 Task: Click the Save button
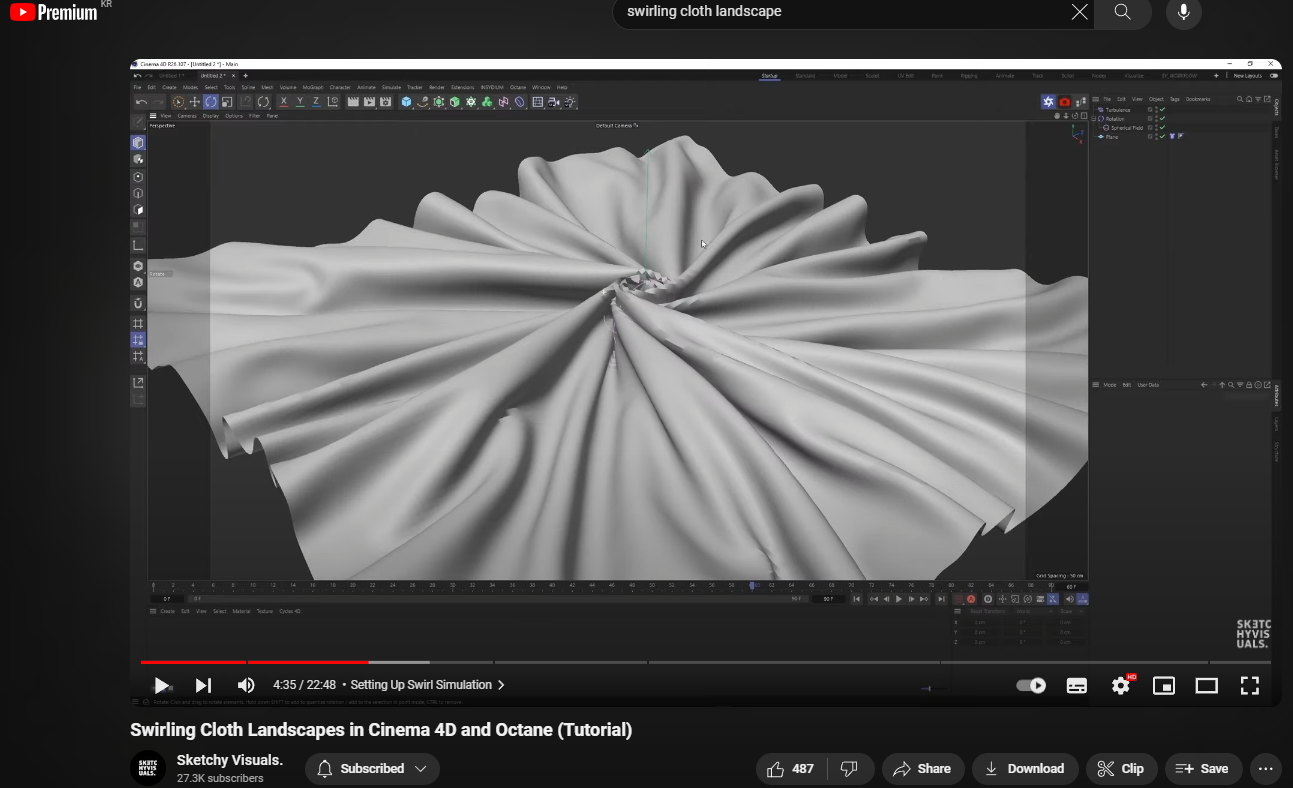1203,769
